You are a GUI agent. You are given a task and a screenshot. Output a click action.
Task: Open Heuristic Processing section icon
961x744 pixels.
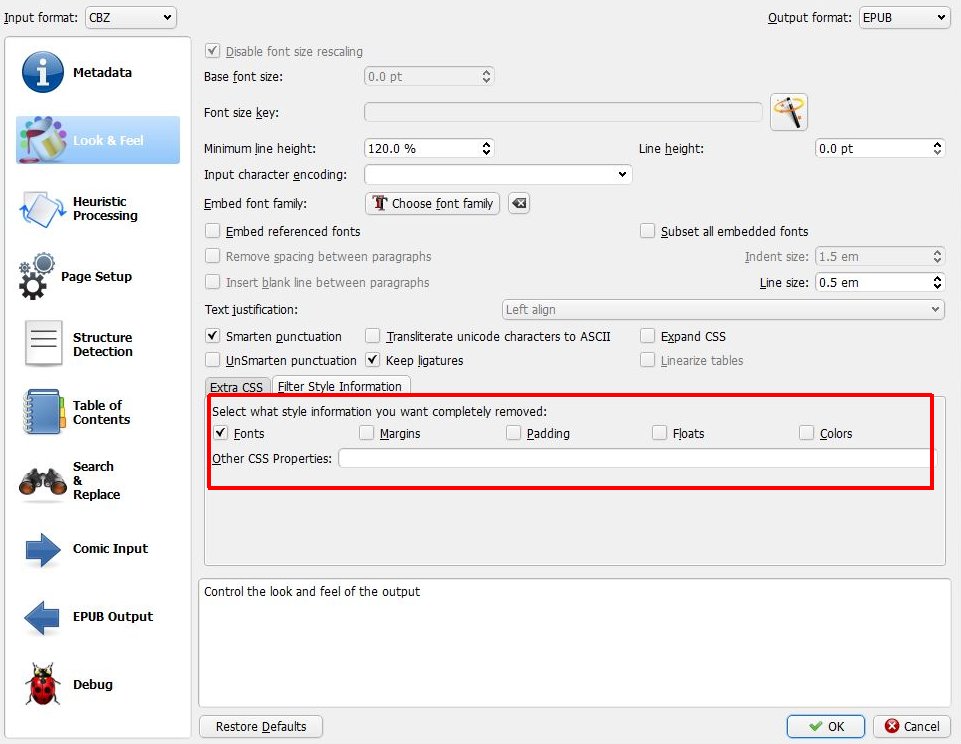click(42, 208)
